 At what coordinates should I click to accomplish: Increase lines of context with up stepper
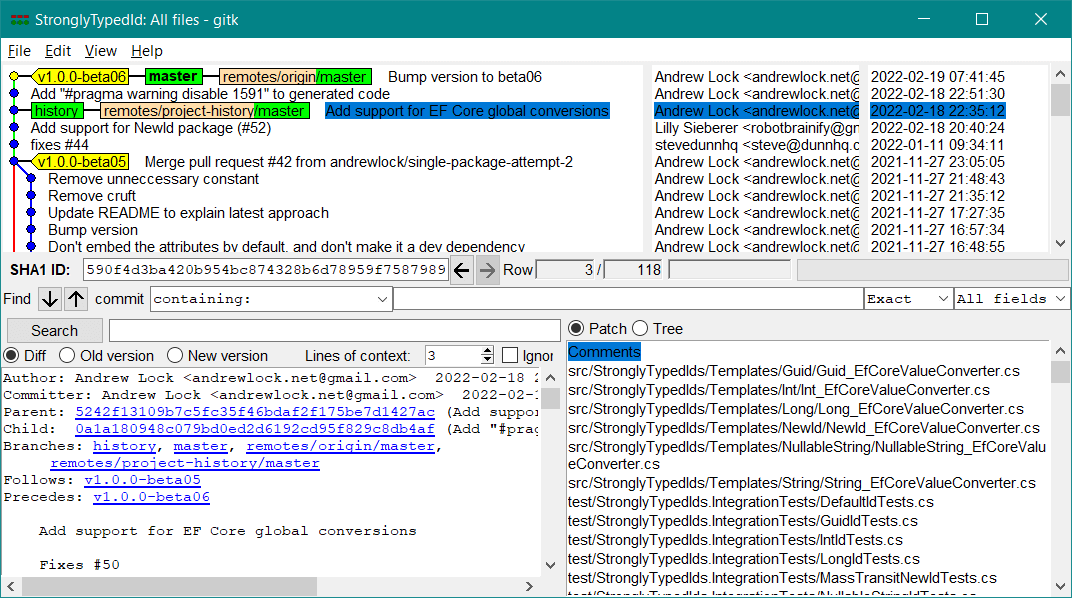point(487,351)
